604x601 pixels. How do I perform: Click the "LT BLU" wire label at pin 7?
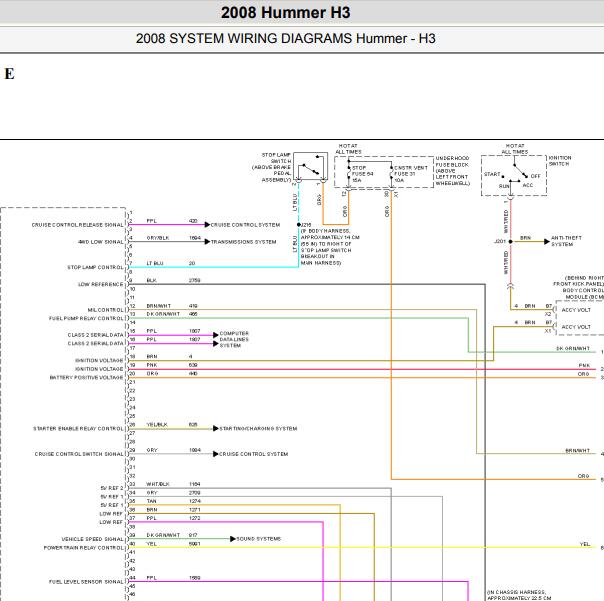coord(155,264)
